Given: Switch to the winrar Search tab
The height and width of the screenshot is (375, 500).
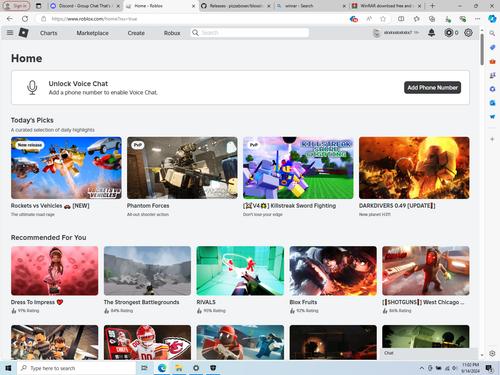Looking at the screenshot, I should pos(312,6).
